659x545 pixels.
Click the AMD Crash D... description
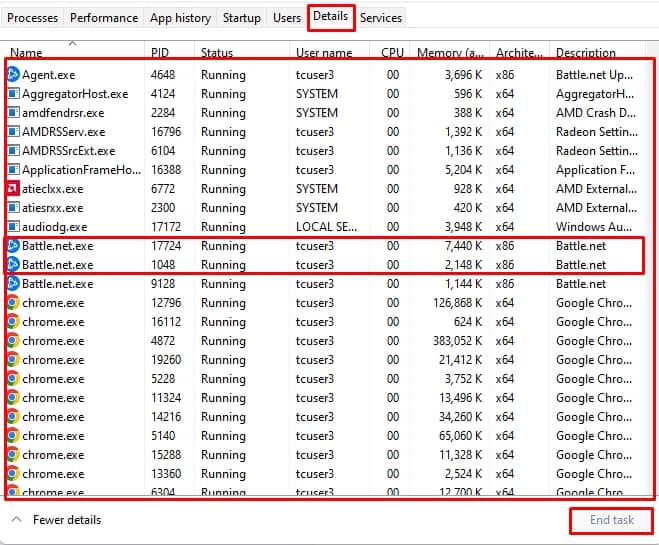[596, 113]
